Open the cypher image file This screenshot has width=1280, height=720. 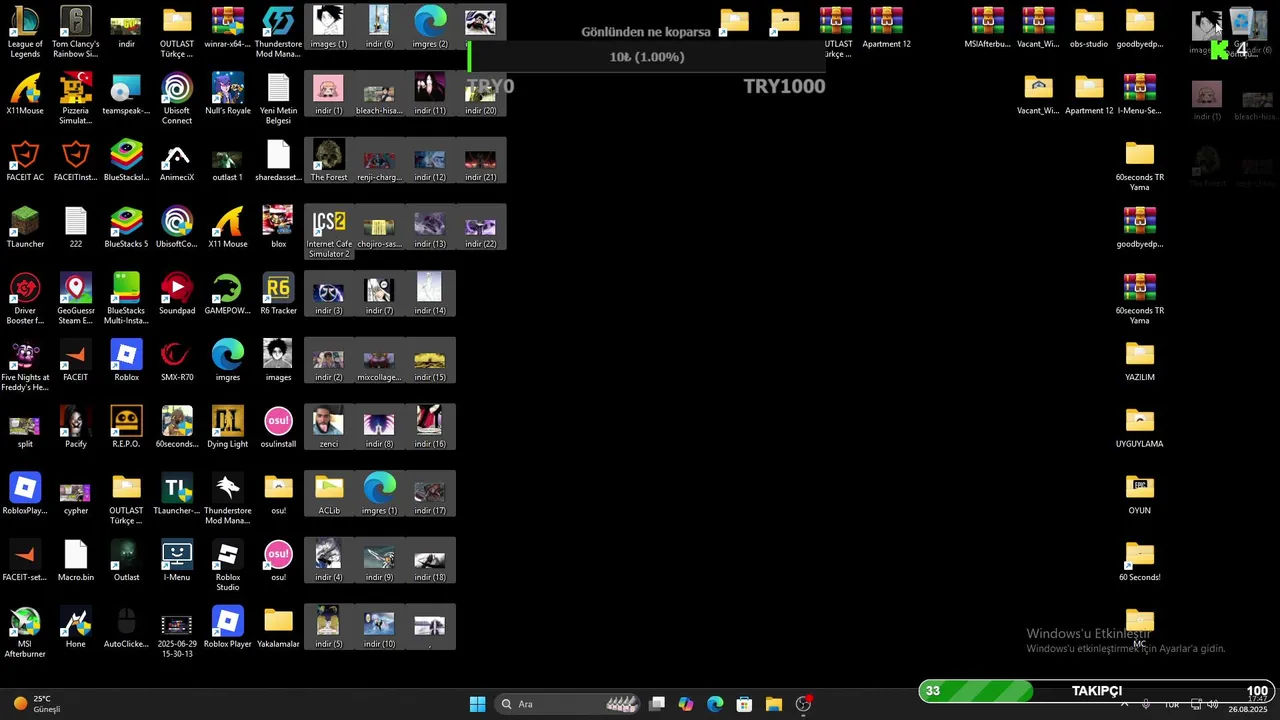pyautogui.click(x=76, y=494)
